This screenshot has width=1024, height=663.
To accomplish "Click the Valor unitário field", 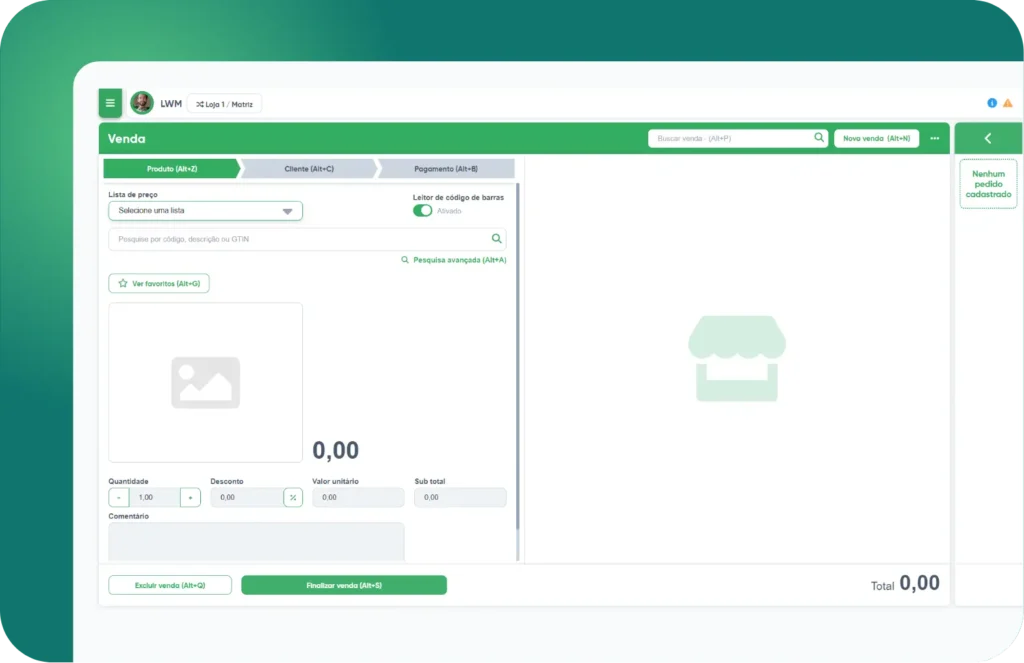I will pyautogui.click(x=358, y=498).
